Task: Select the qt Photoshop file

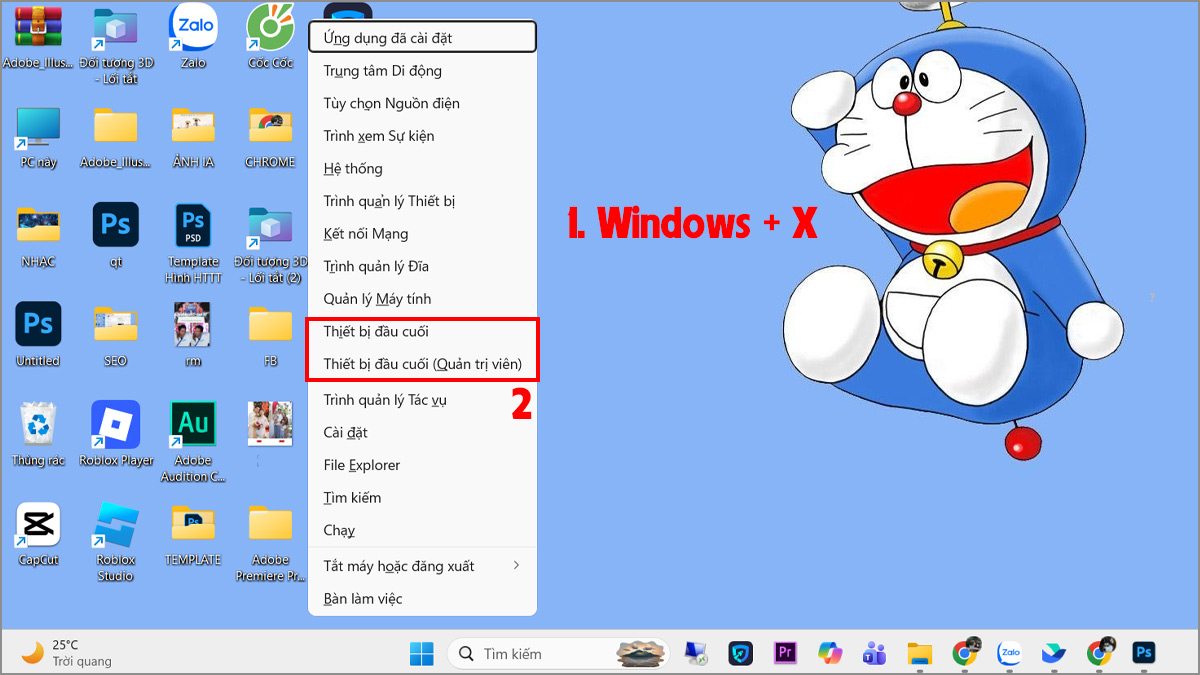Action: 115,237
